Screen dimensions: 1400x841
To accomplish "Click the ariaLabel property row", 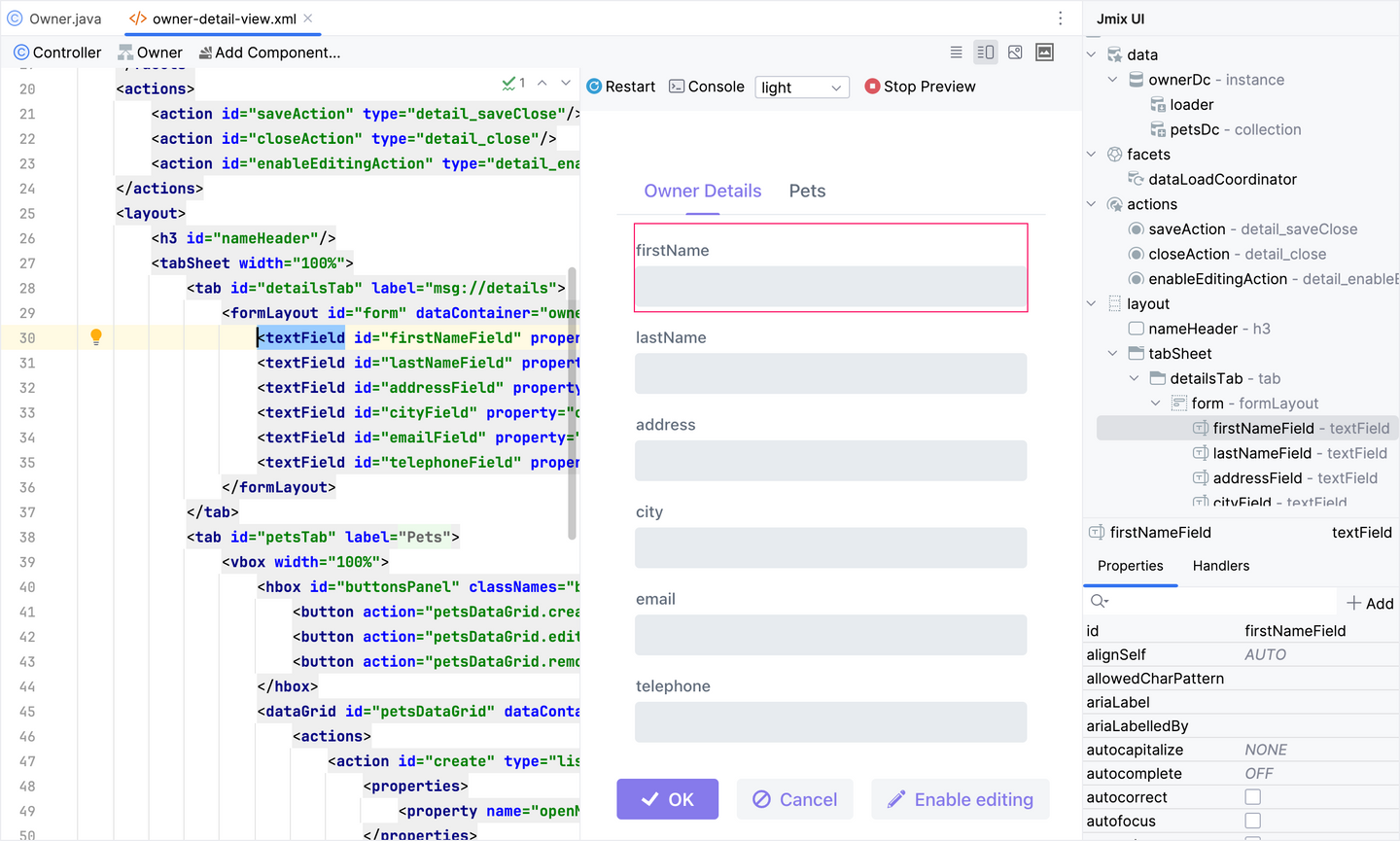I will [x=1242, y=702].
